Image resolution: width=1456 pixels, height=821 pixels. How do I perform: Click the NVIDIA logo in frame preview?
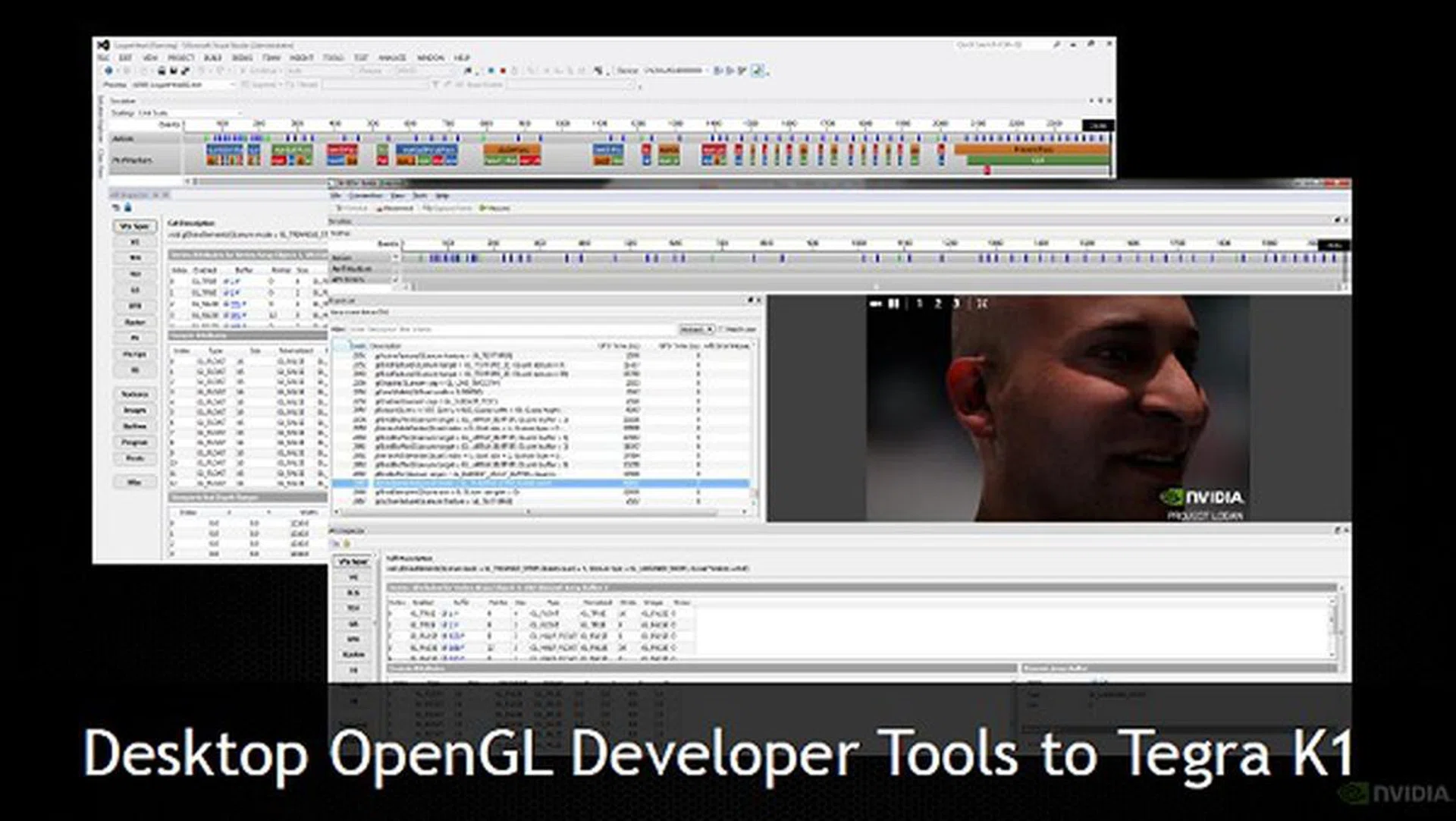click(x=1203, y=498)
